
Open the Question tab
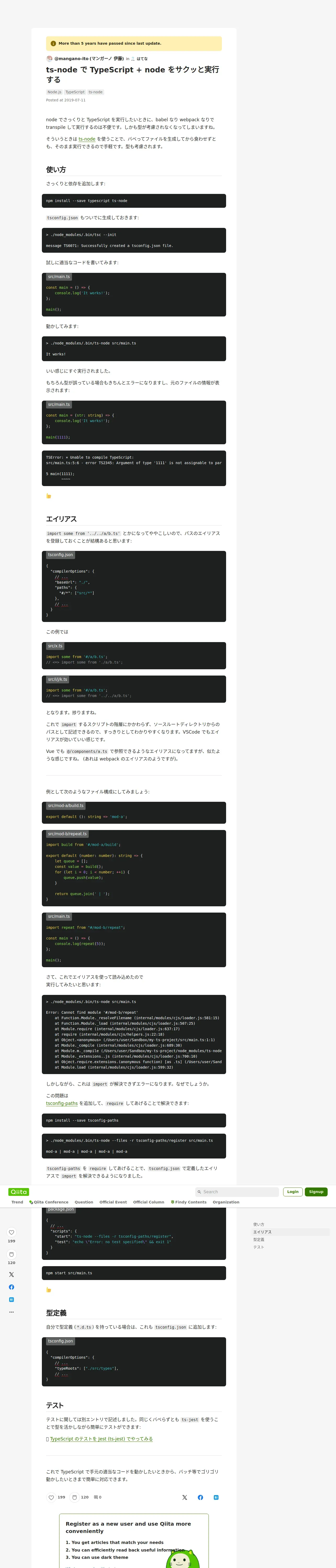pos(84,1202)
